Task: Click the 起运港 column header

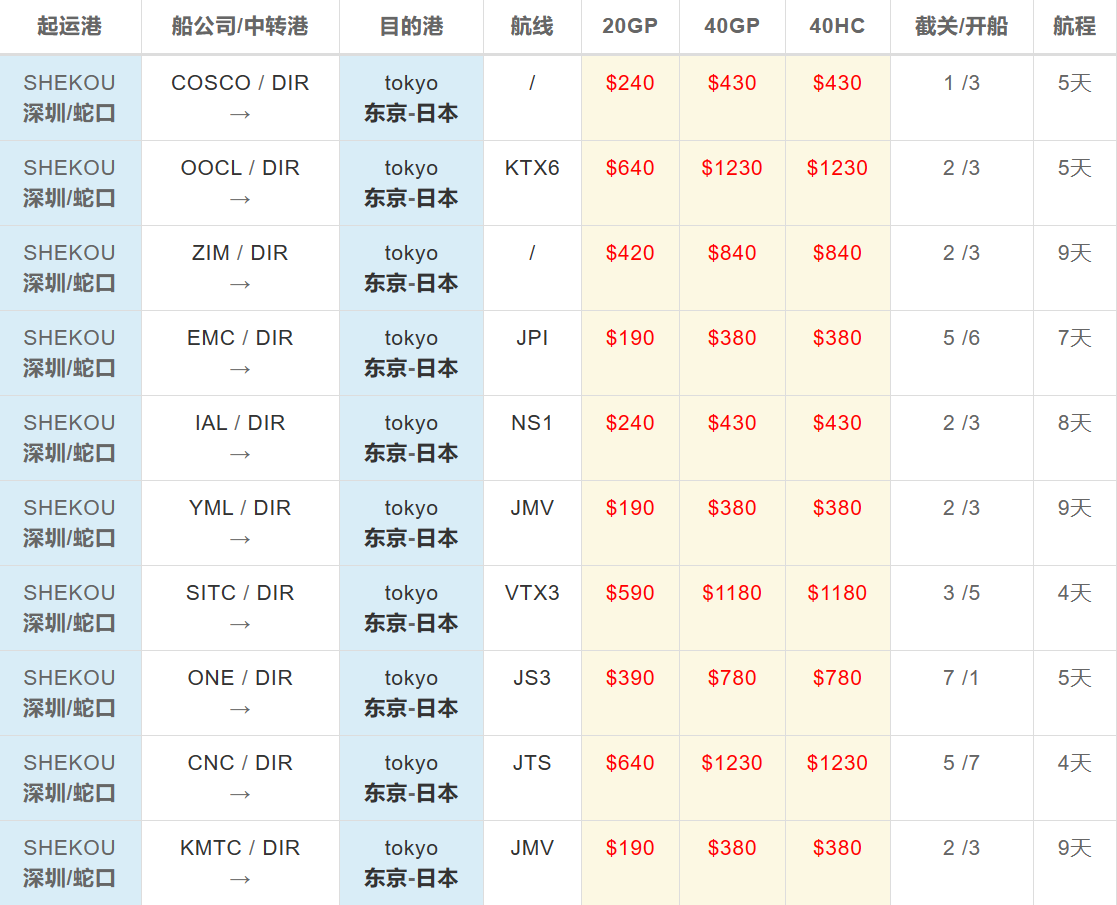Action: pos(70,27)
